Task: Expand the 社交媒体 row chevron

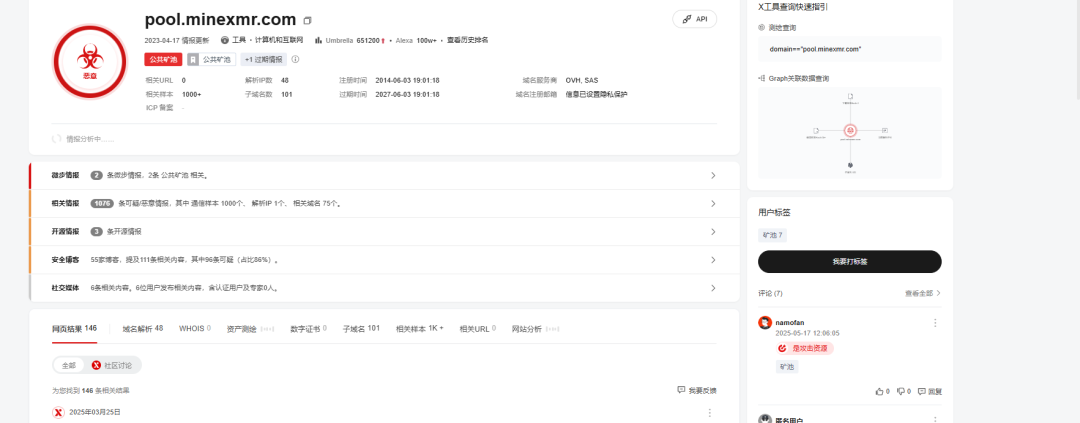Action: pos(713,288)
